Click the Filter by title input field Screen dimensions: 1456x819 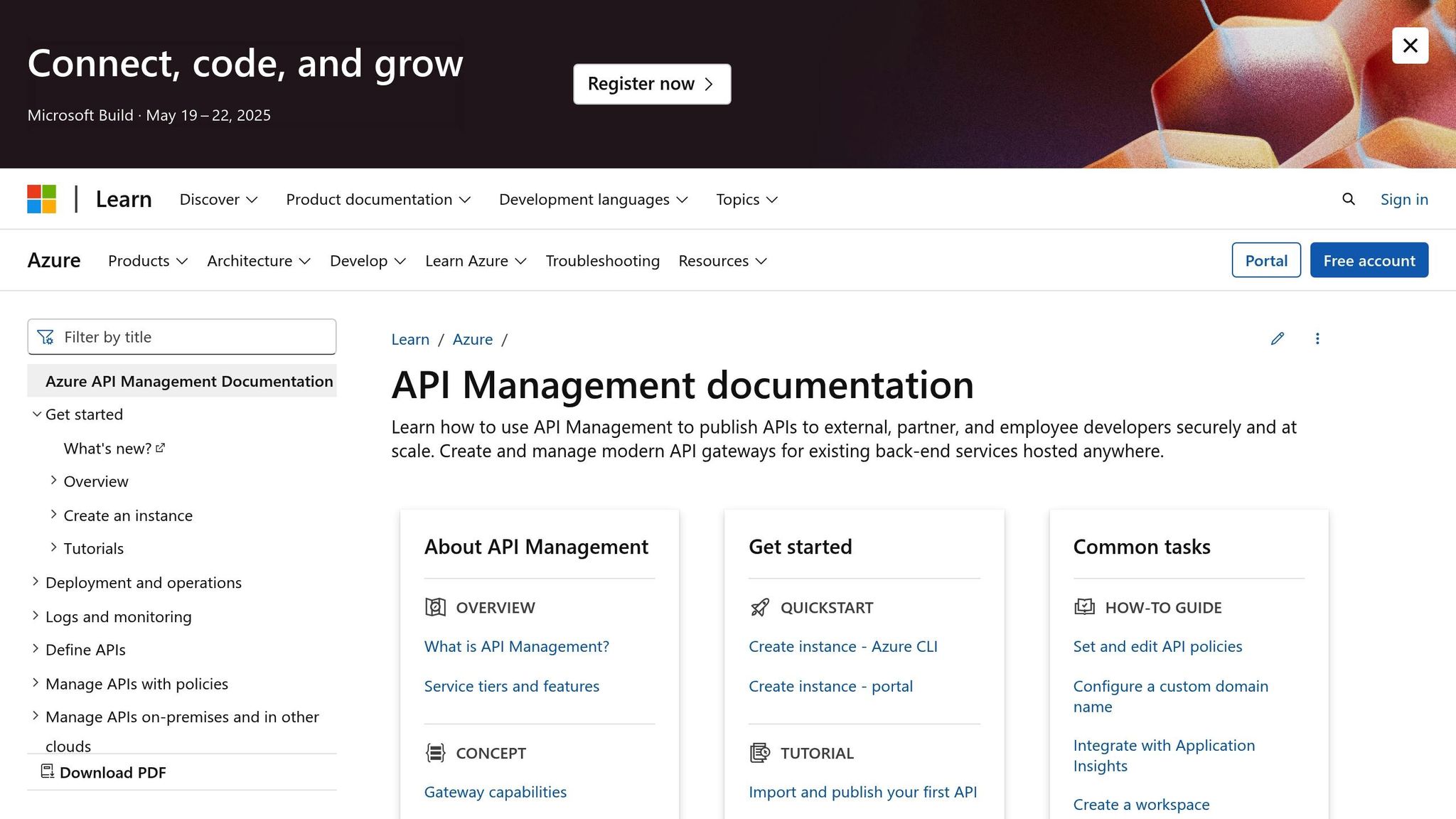click(182, 336)
